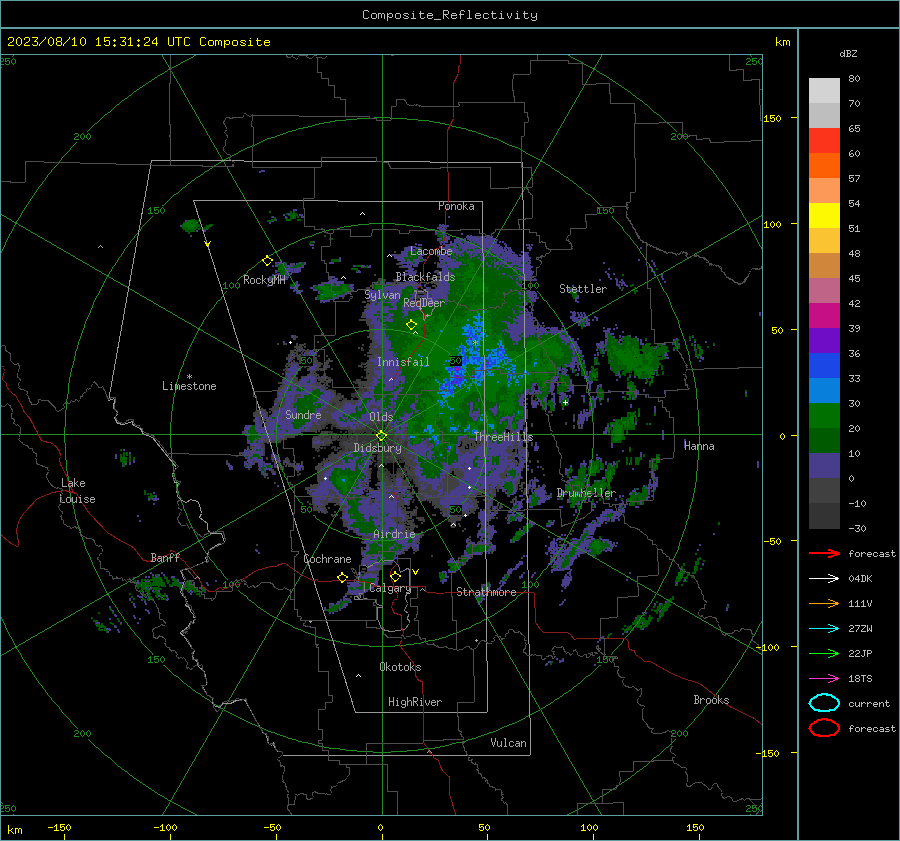The image size is (900, 841).
Task: Click the red forecast ellipse legend icon
Action: point(824,728)
